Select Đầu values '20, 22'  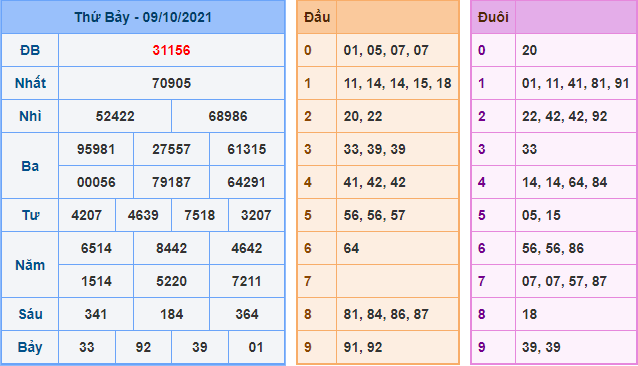(x=363, y=116)
